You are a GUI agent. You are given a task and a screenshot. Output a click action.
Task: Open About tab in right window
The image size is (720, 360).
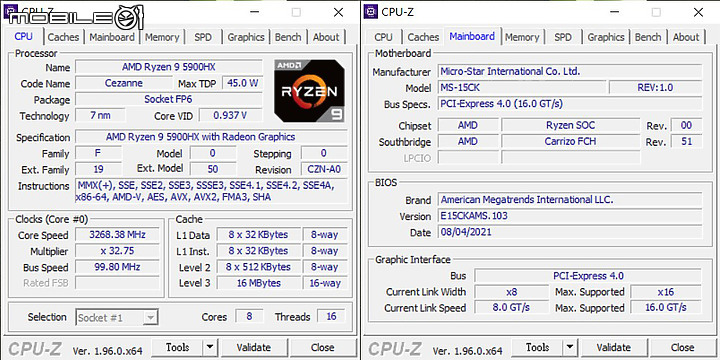686,37
